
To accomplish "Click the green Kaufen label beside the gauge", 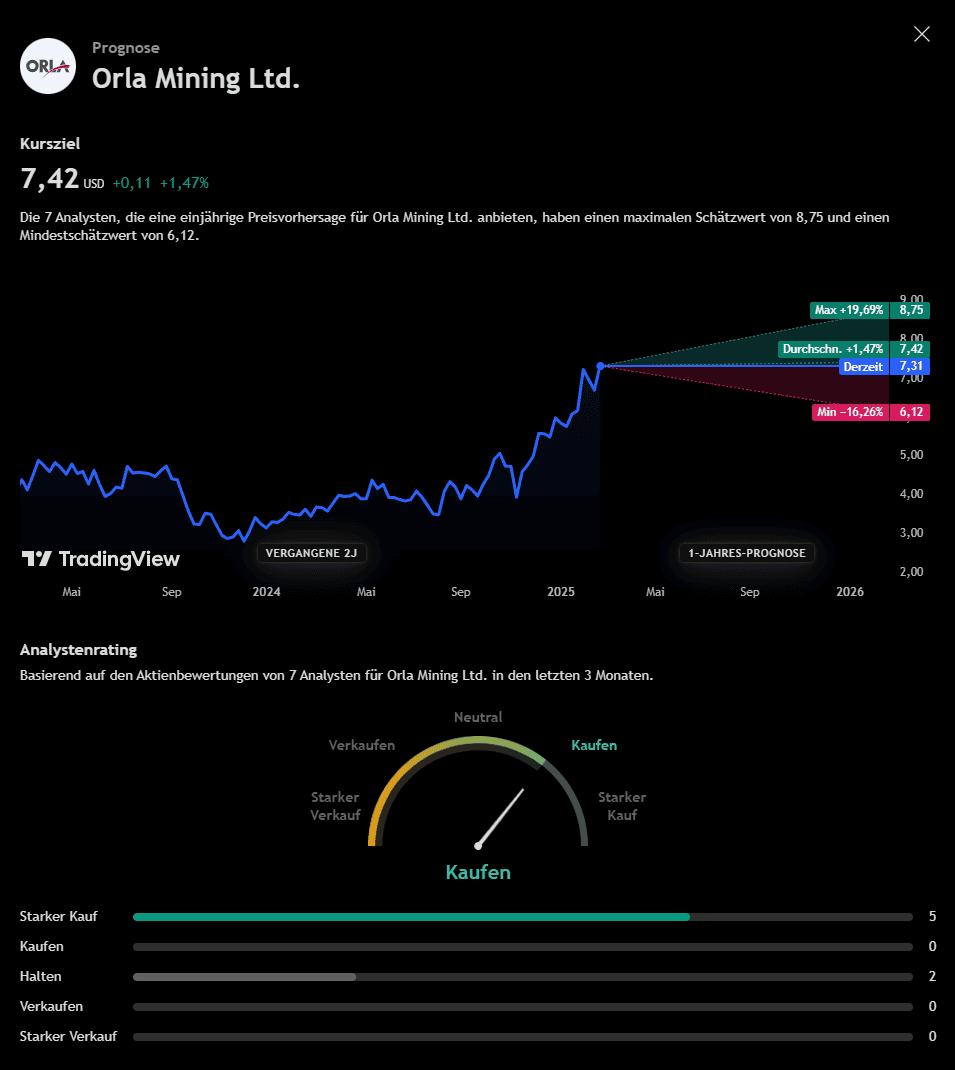I will (594, 745).
